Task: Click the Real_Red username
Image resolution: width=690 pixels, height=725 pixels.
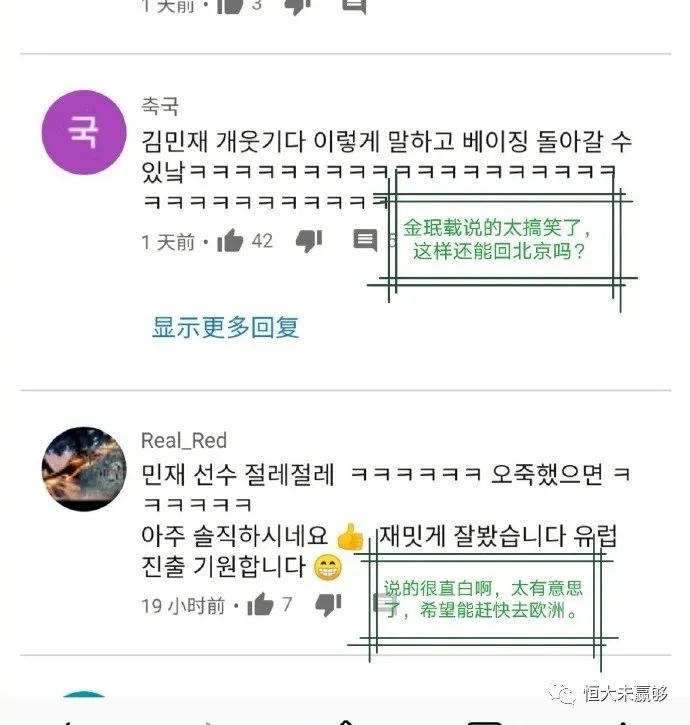Action: pyautogui.click(x=184, y=441)
